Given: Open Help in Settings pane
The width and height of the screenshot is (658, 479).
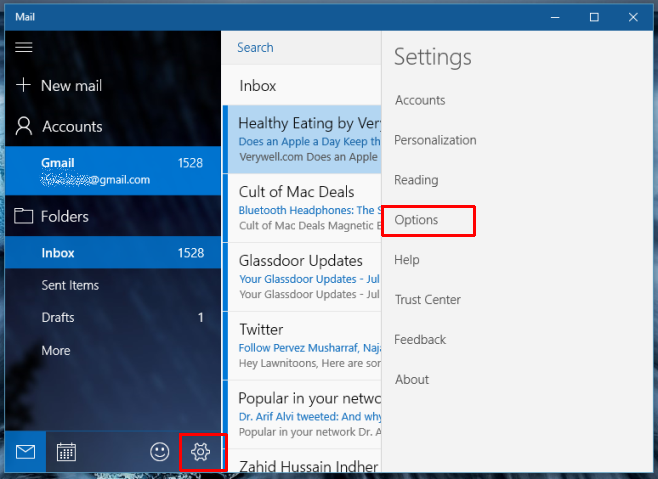Looking at the screenshot, I should pyautogui.click(x=407, y=259).
